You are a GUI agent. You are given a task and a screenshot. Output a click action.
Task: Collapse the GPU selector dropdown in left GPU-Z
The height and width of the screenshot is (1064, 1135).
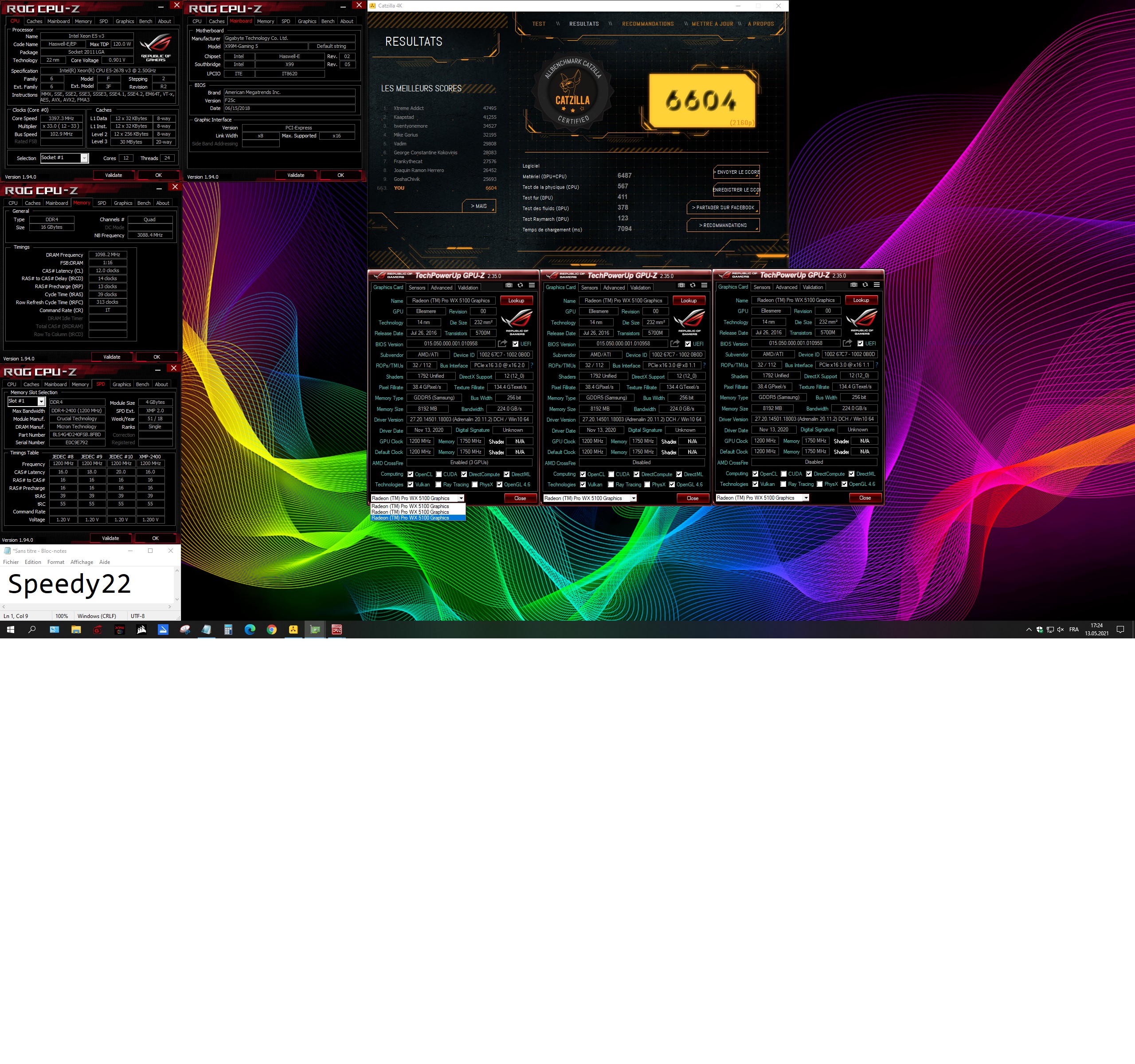461,498
